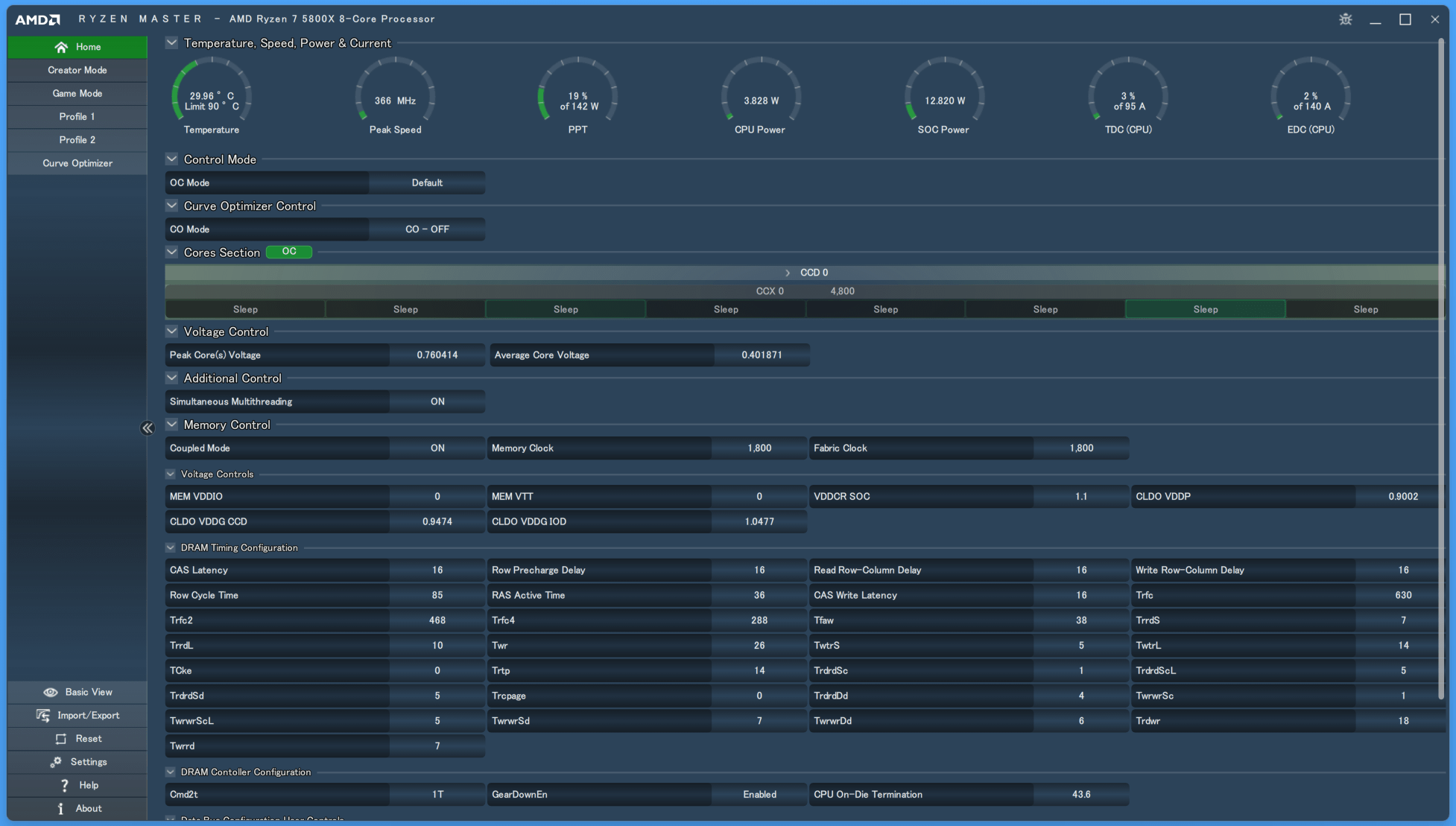Collapse Voltage Controls subsection
This screenshot has width=1456, height=826.
[x=171, y=474]
